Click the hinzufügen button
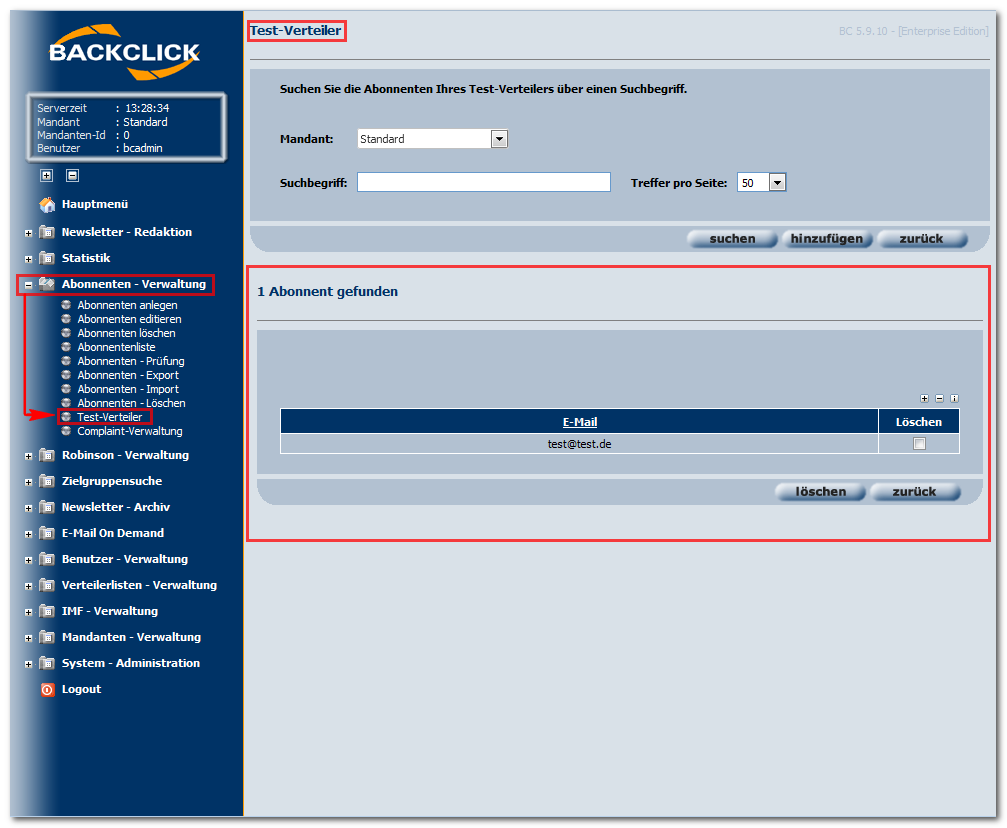Viewport: 1007px width, 828px height. (x=827, y=239)
